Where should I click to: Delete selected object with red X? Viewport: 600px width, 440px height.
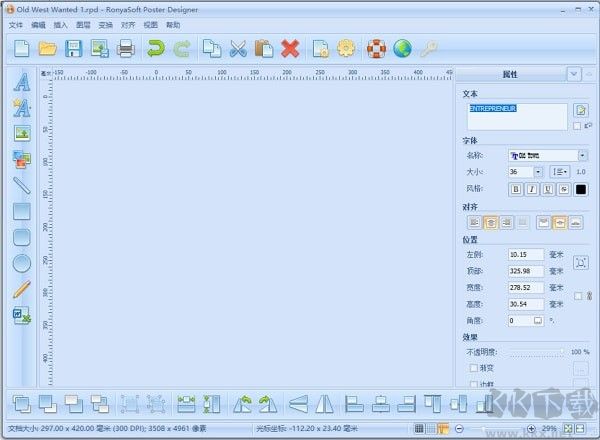coord(290,49)
